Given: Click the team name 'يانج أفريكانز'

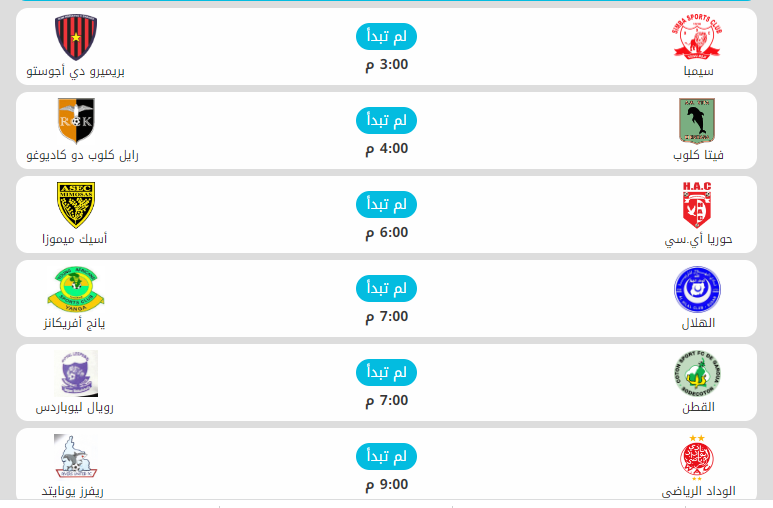Looking at the screenshot, I should (74, 324).
